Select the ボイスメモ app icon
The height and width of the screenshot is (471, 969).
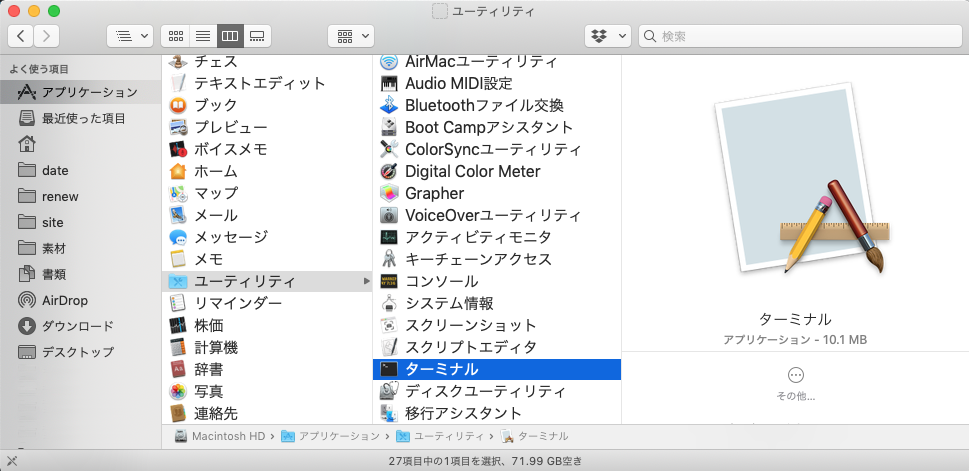tap(178, 149)
